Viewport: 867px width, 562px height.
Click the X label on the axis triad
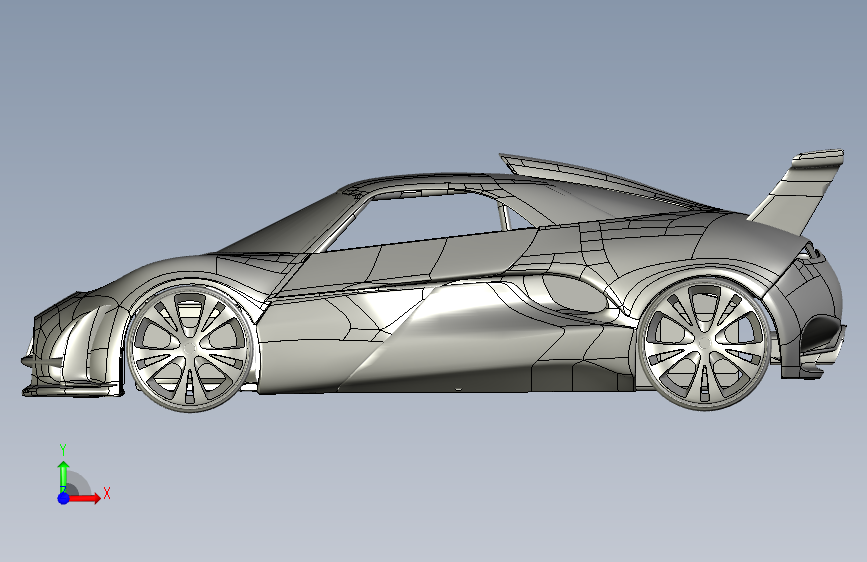coord(107,493)
